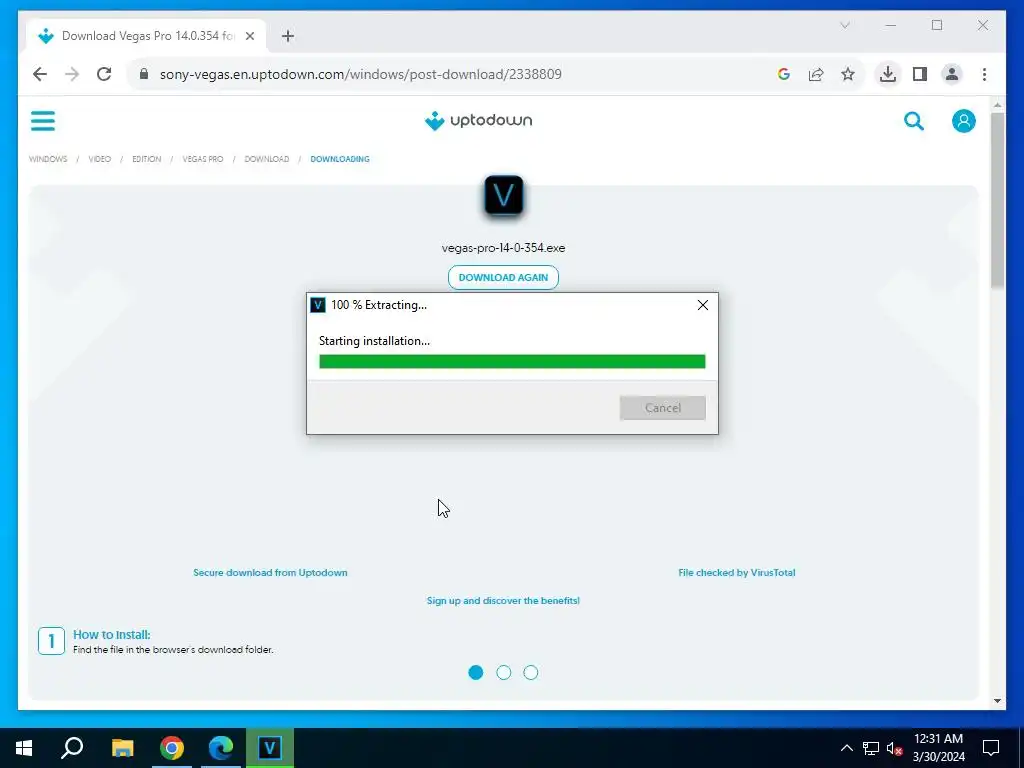The image size is (1024, 768).
Task: Select the Download Vegas Pro tab
Action: coord(146,36)
